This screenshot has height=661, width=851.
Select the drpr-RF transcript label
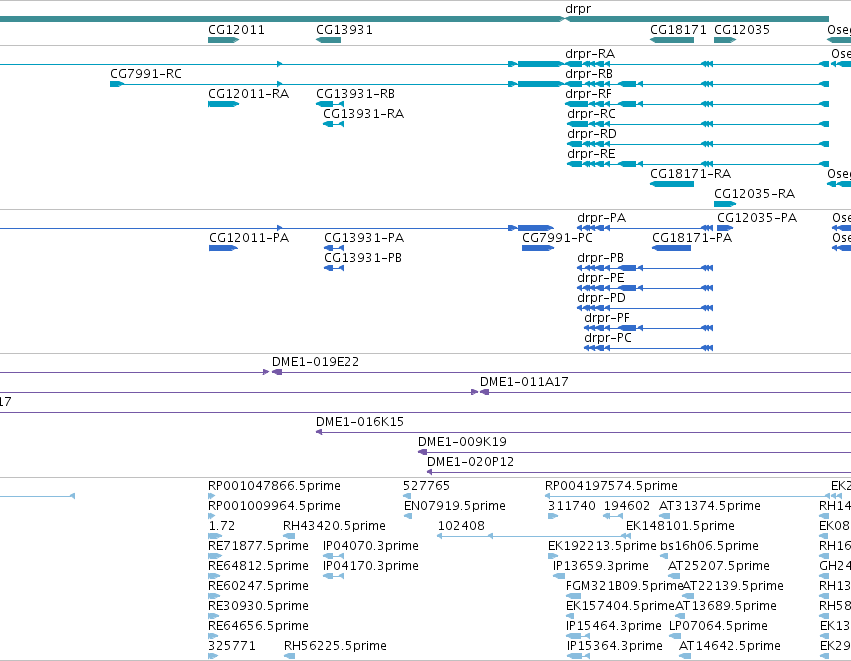pyautogui.click(x=588, y=94)
